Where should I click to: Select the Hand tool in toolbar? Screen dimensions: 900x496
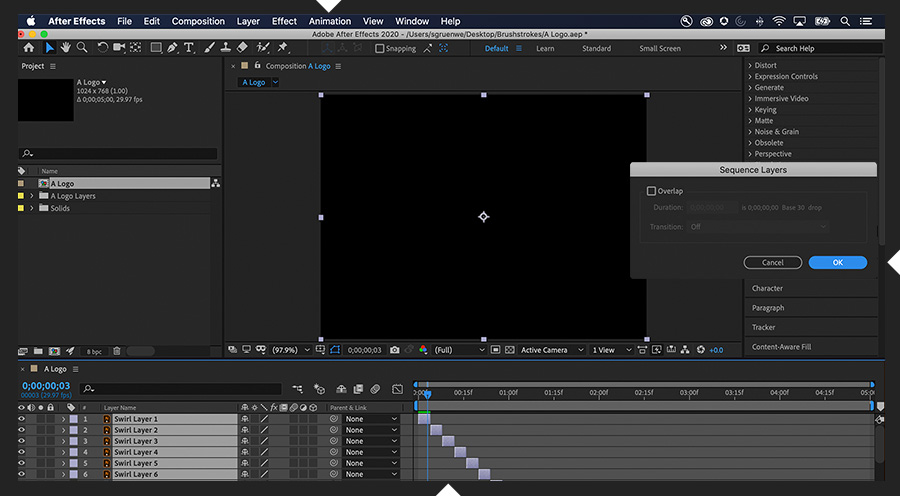(65, 47)
